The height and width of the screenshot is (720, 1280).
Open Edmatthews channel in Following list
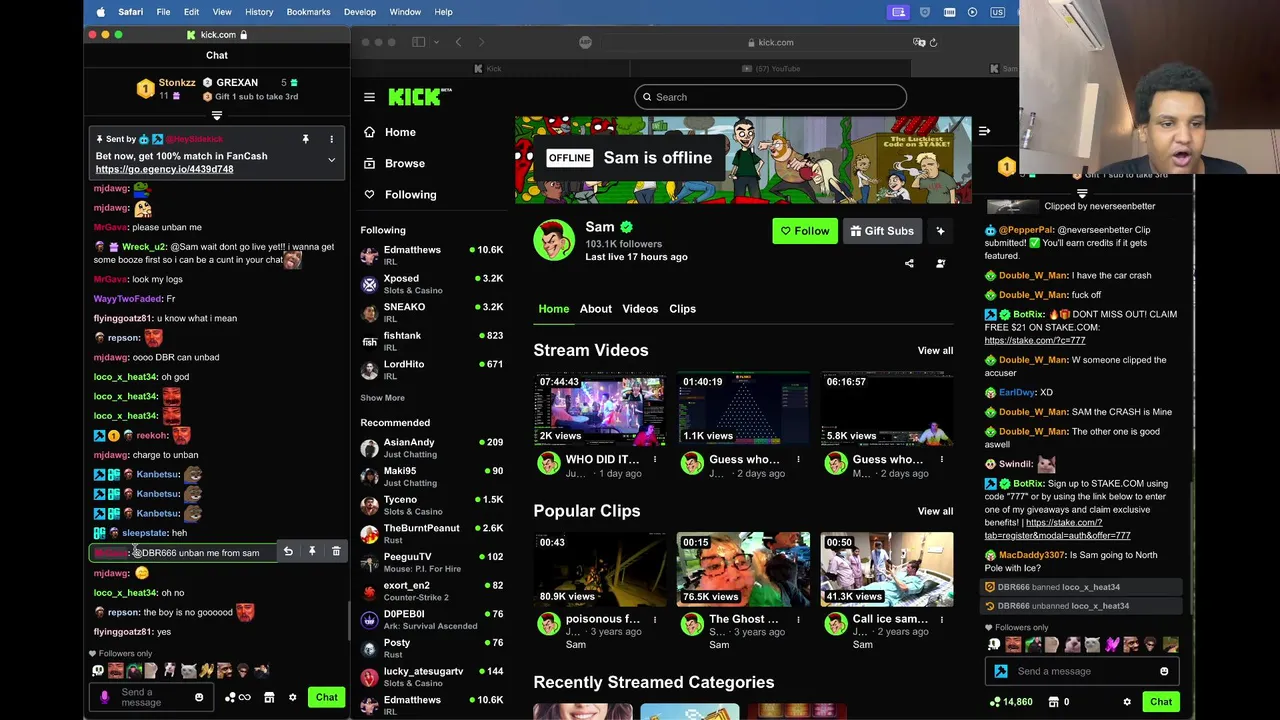tap(432, 255)
